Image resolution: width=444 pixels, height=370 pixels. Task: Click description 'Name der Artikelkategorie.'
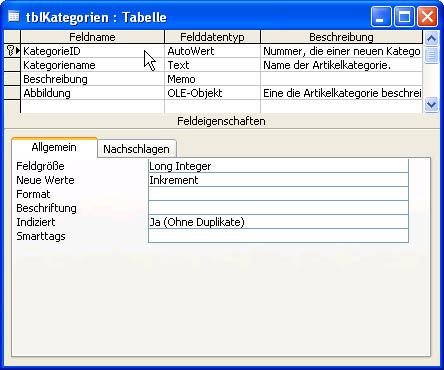click(x=341, y=65)
